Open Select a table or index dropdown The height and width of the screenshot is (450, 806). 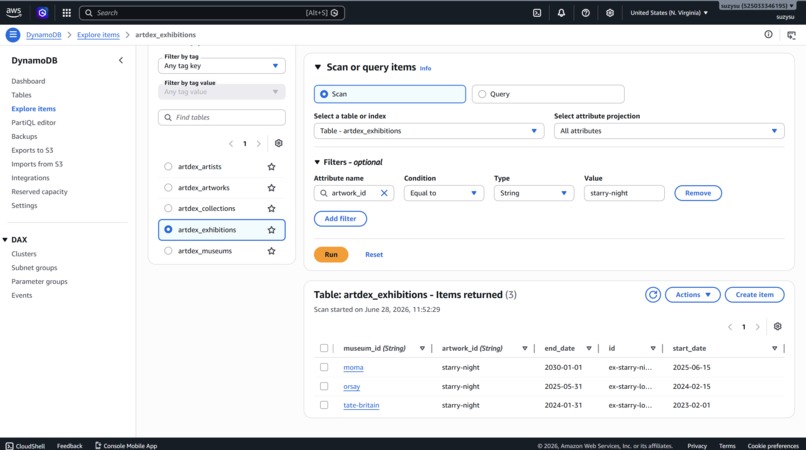pos(429,131)
